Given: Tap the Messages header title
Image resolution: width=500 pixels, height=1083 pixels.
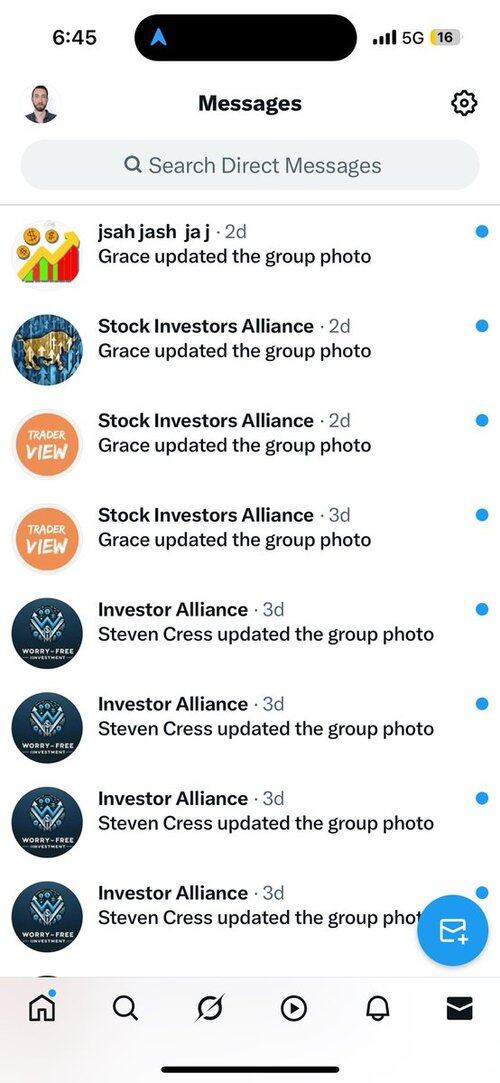Looking at the screenshot, I should [250, 104].
